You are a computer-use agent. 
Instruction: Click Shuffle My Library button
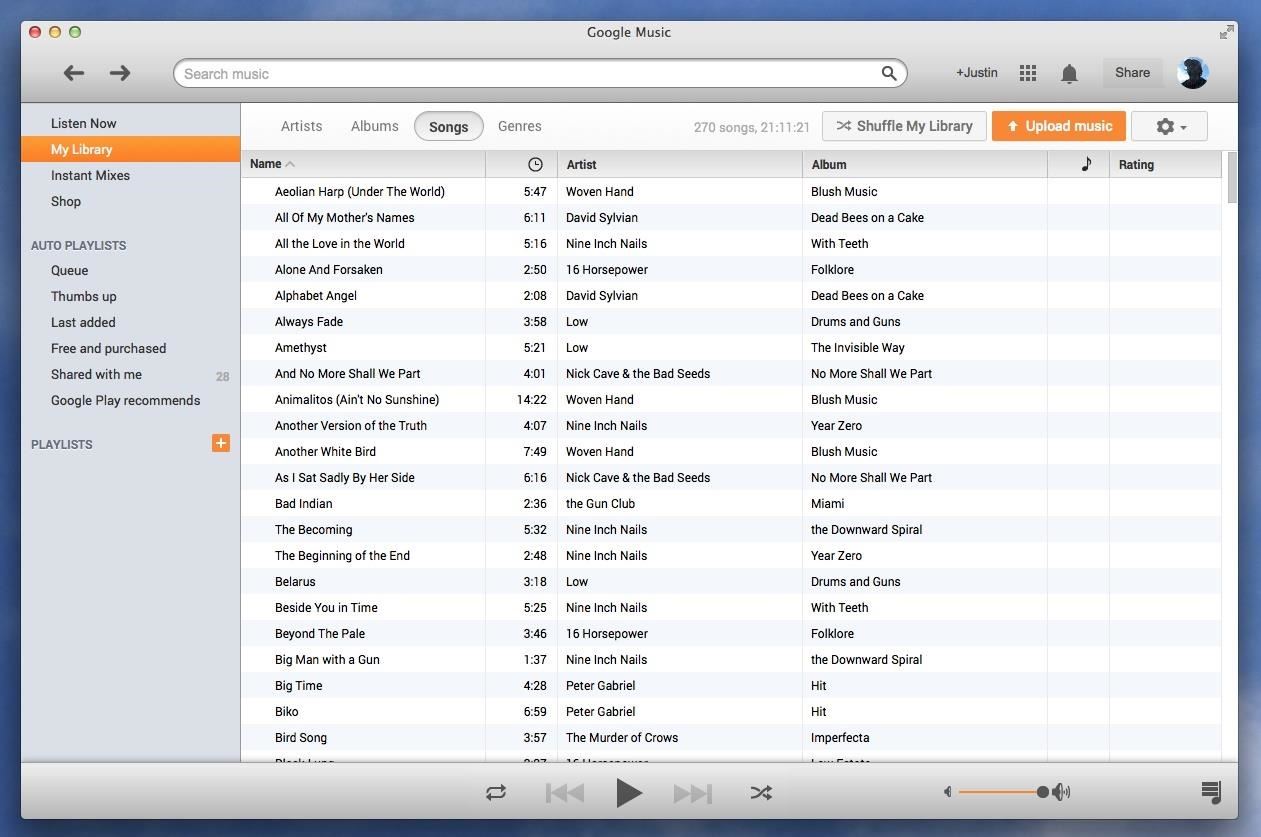tap(904, 126)
